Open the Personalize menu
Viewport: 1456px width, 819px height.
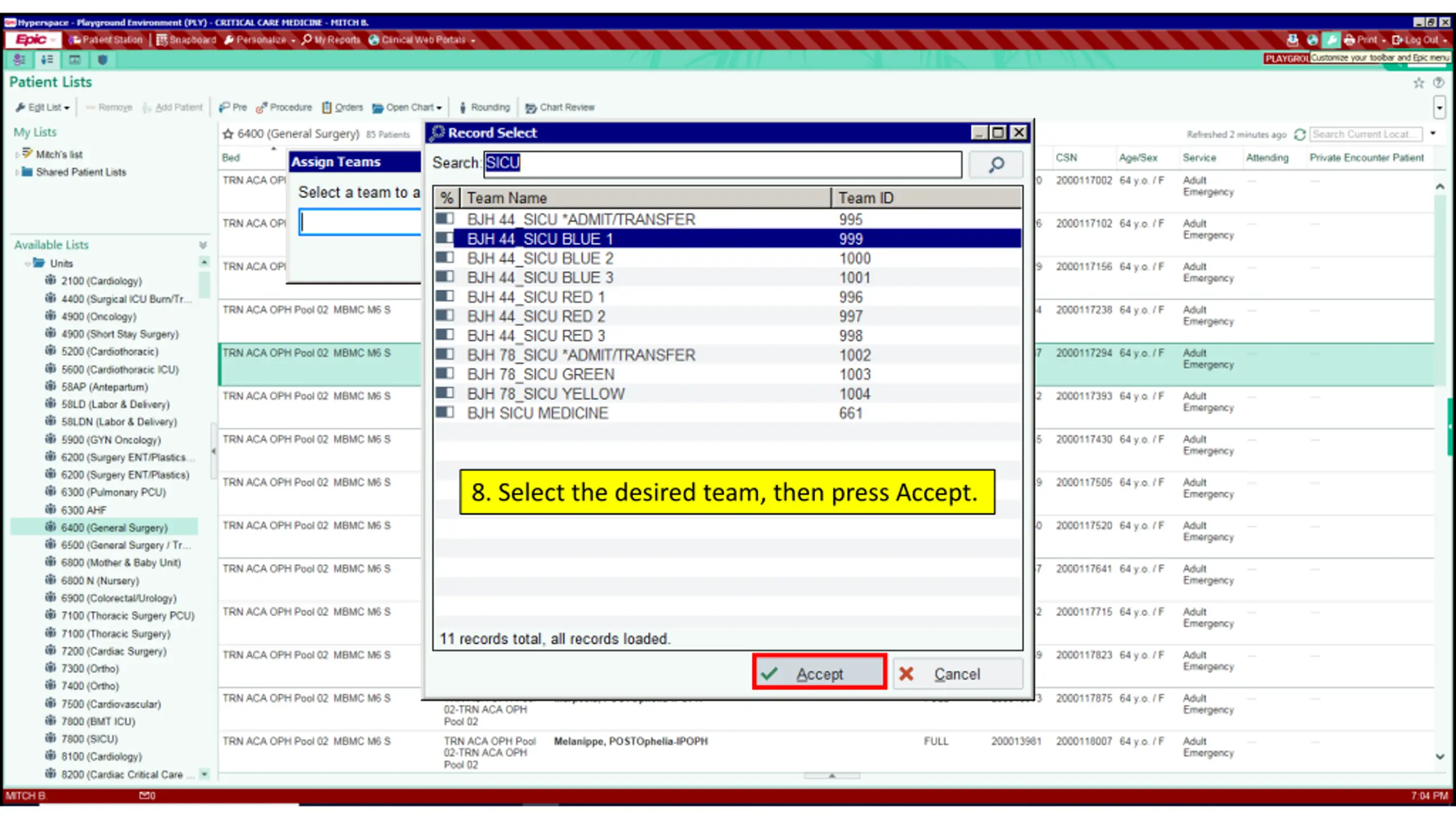click(260, 40)
